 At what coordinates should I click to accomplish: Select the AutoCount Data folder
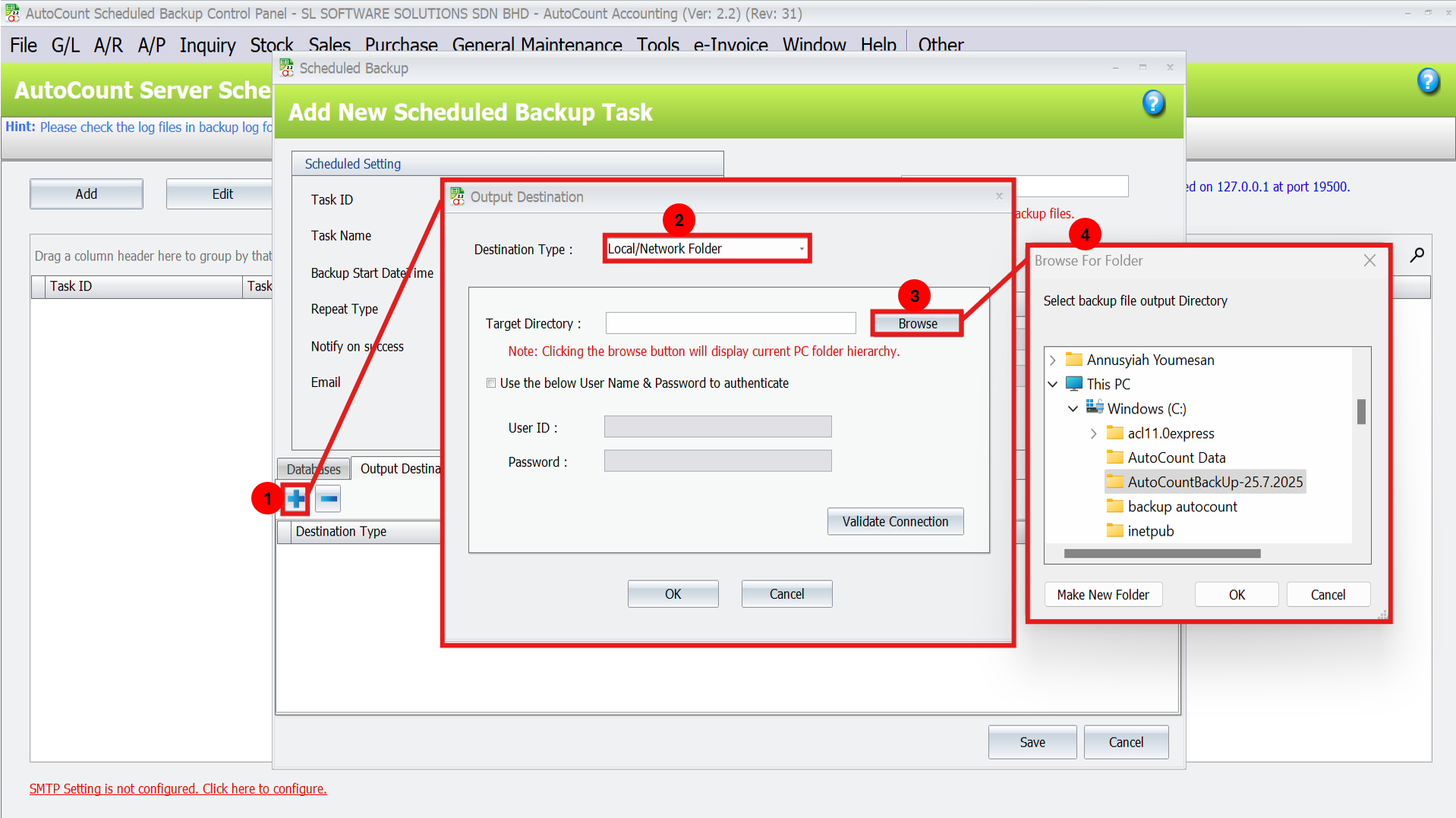coord(1176,458)
